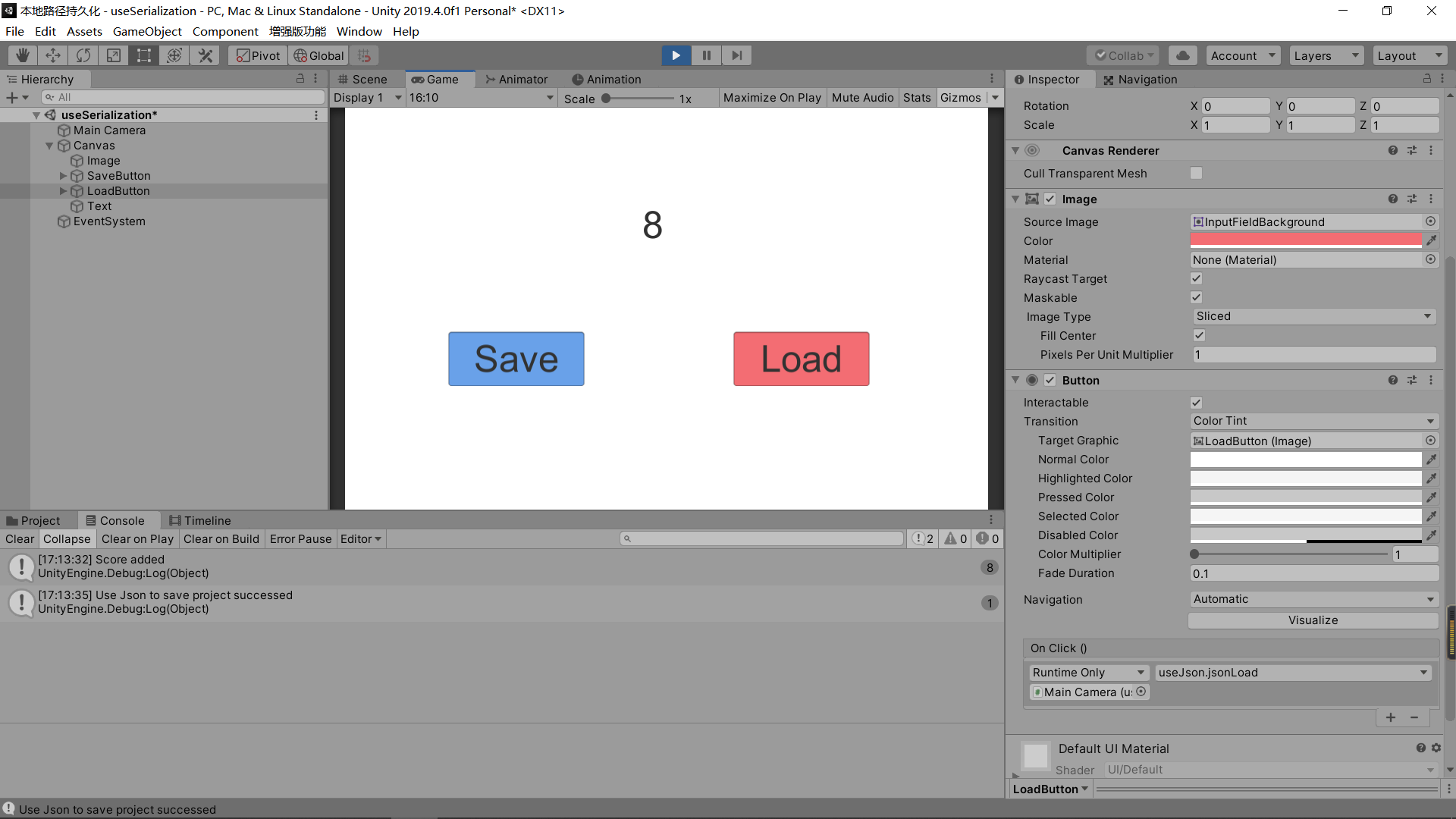Disable Raycast Target on the Image component
1456x819 pixels.
[1196, 278]
